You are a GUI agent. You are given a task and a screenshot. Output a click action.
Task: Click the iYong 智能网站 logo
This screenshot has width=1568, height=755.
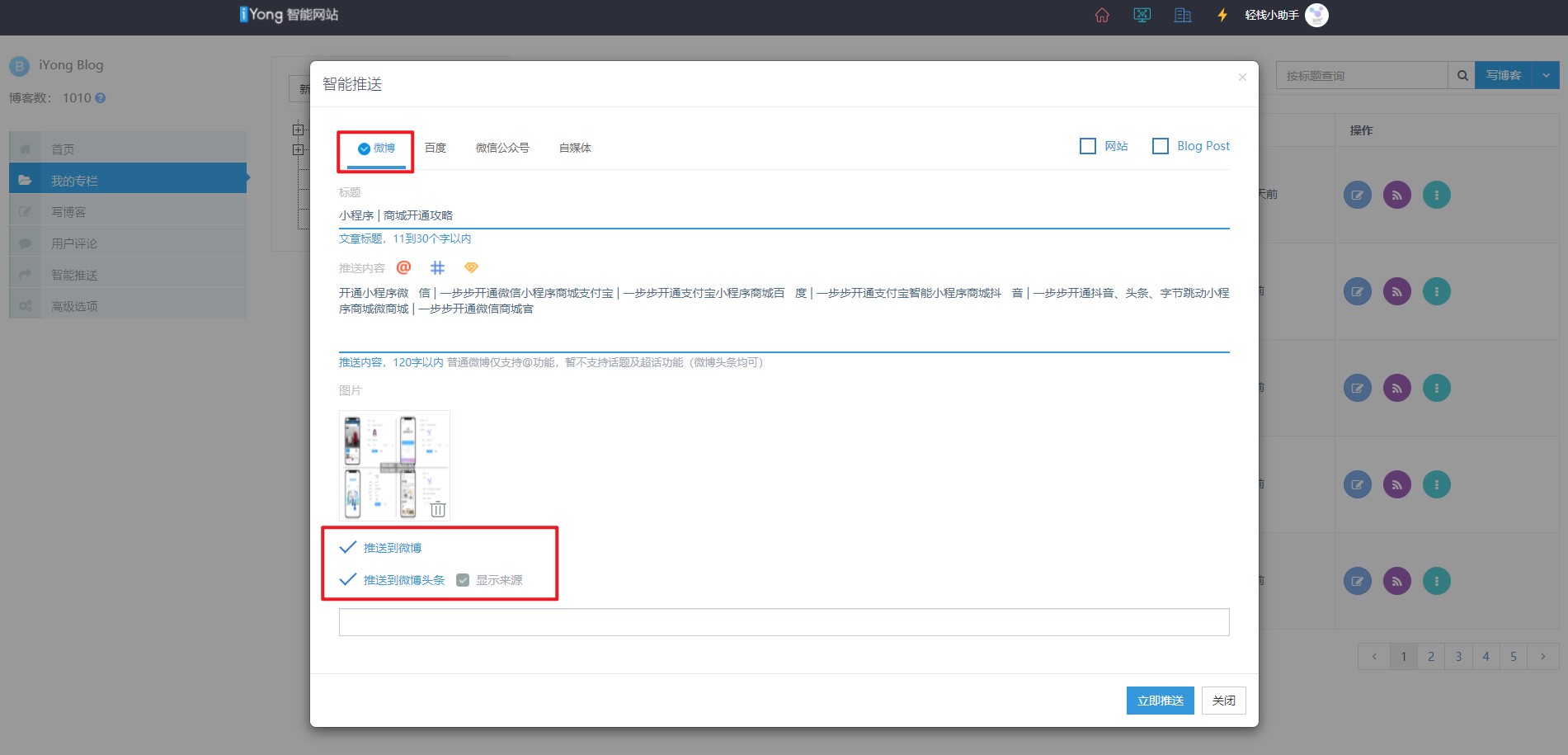[289, 15]
